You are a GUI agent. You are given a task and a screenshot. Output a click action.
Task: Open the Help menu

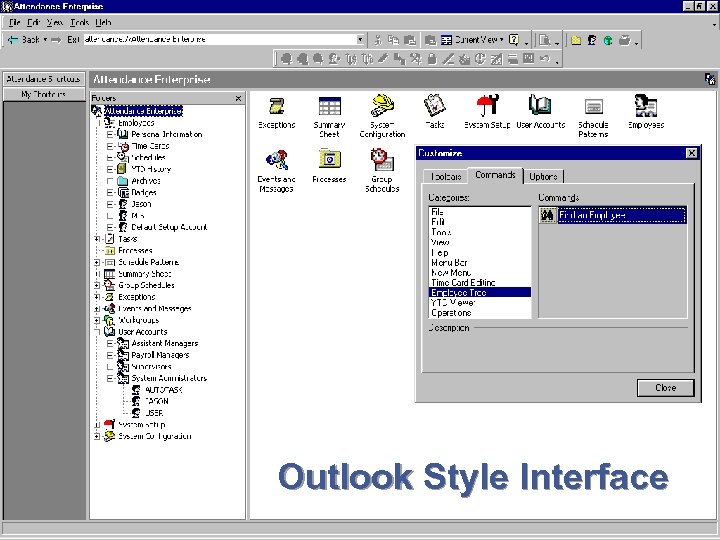tap(103, 22)
